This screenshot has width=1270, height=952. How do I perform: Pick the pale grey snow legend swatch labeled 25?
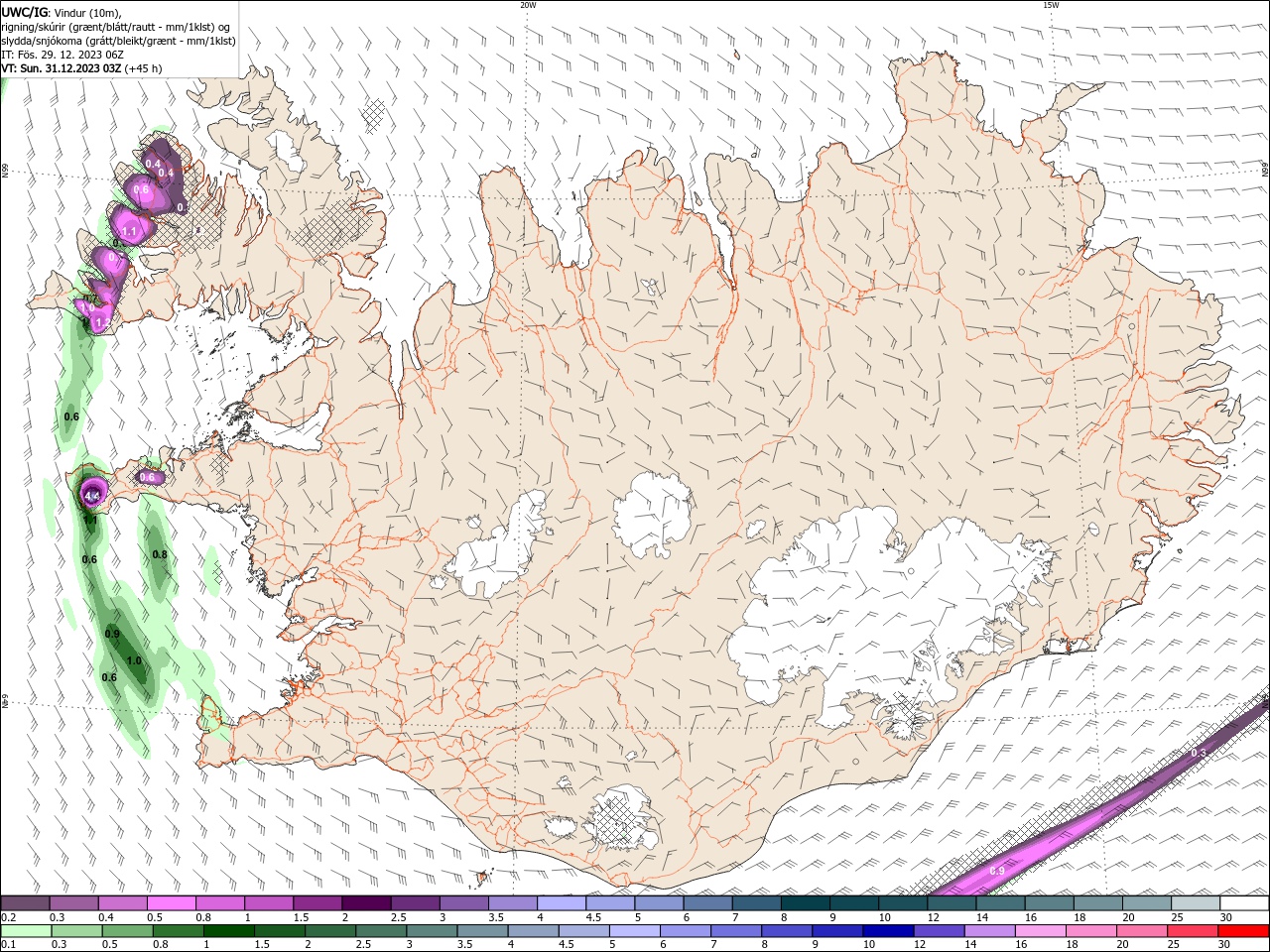[x=1195, y=903]
